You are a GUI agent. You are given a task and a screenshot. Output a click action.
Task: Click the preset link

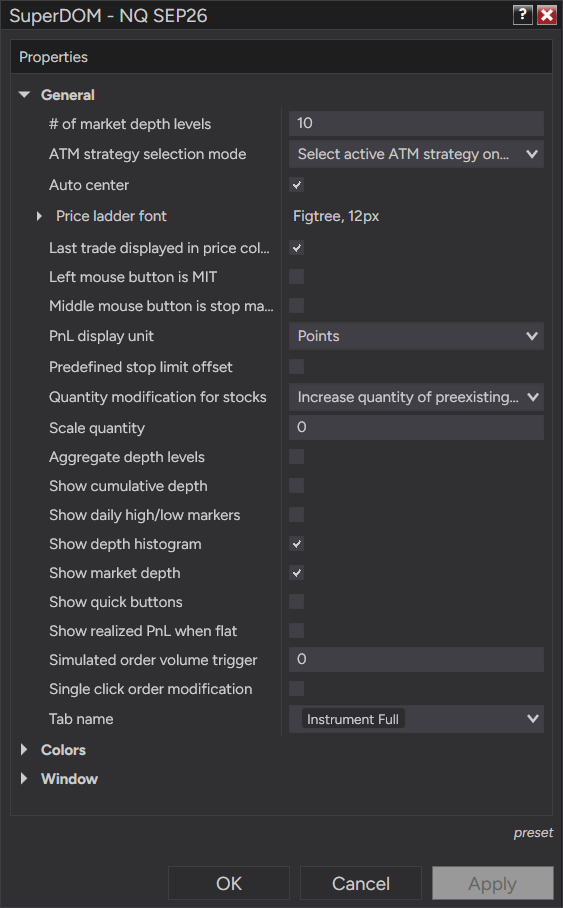pos(533,833)
